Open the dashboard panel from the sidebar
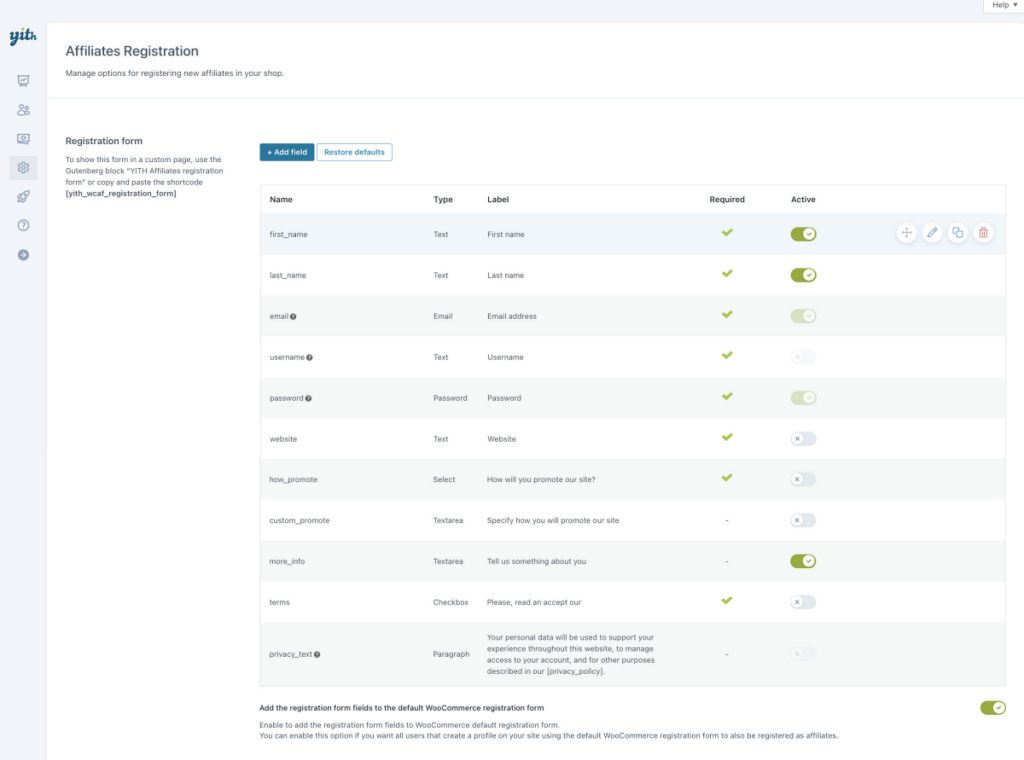 (x=23, y=80)
